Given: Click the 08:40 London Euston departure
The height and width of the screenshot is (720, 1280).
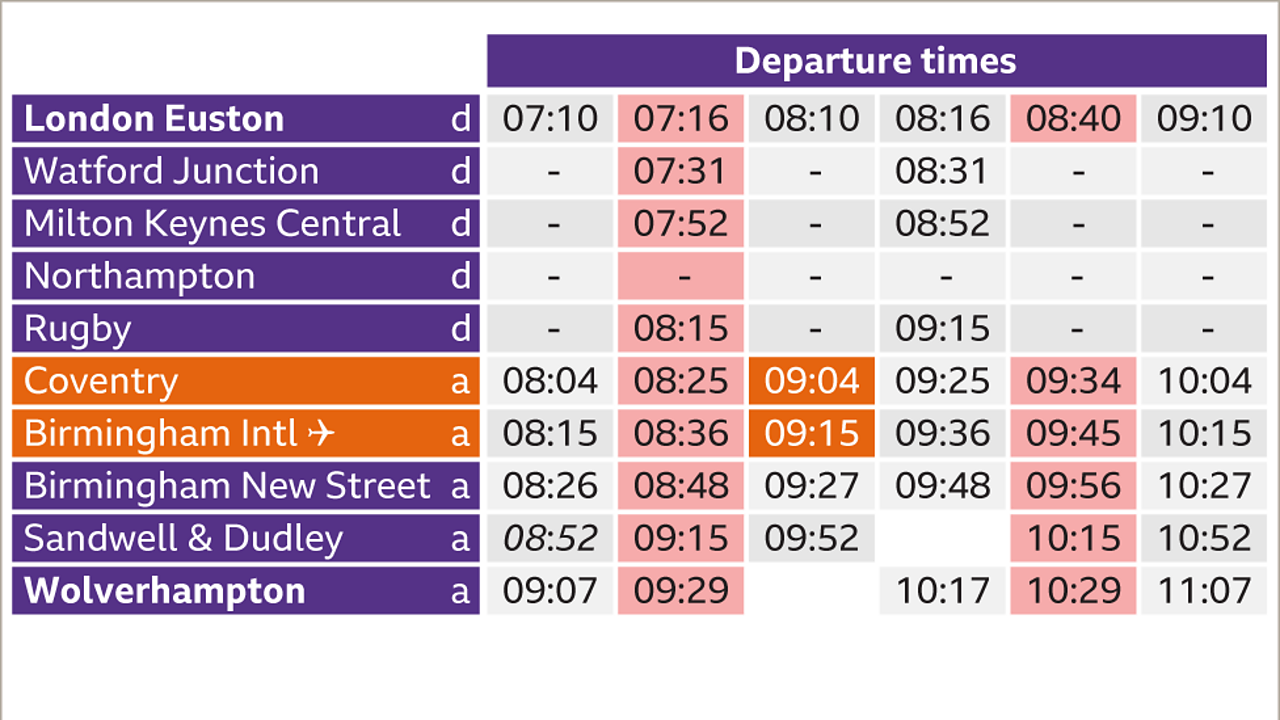Looking at the screenshot, I should pyautogui.click(x=1073, y=119).
